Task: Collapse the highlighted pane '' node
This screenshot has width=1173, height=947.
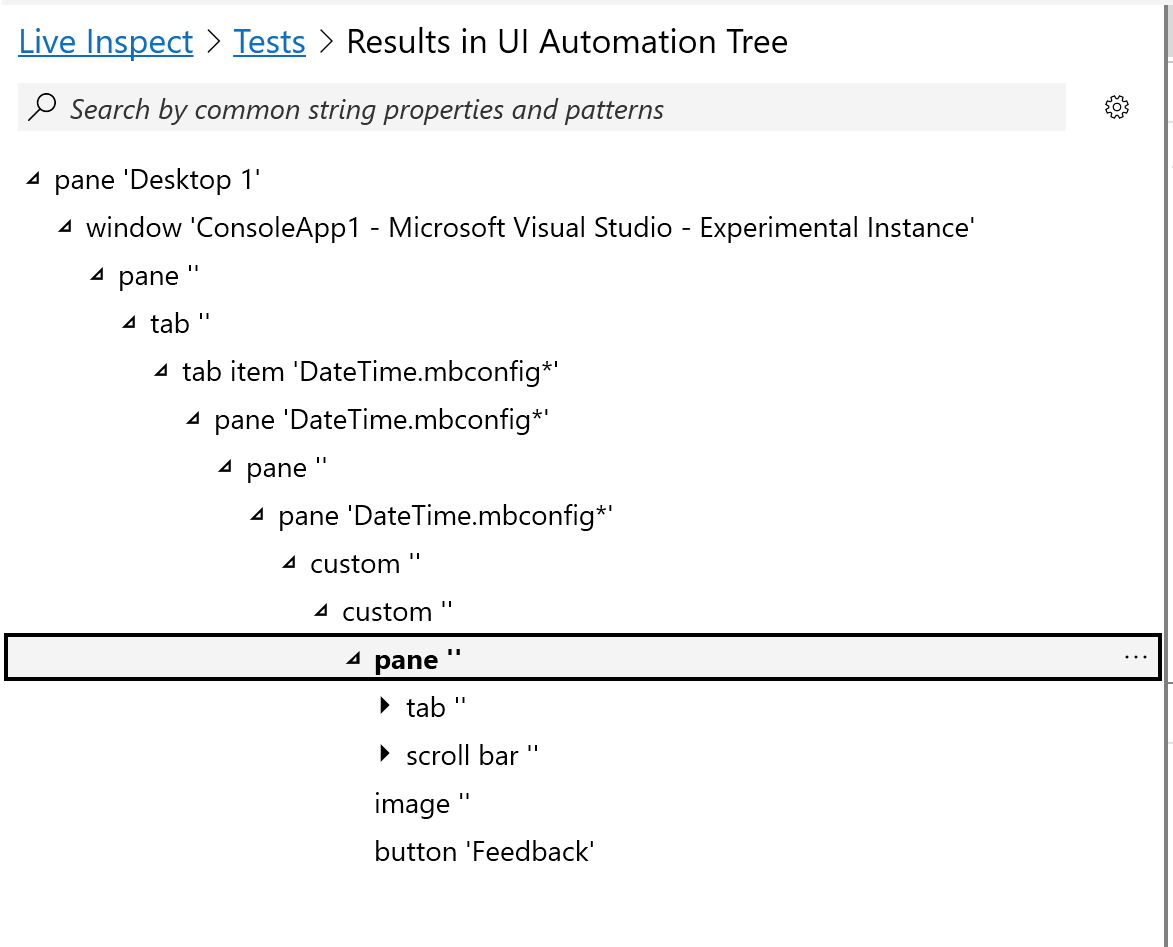Action: pos(352,658)
